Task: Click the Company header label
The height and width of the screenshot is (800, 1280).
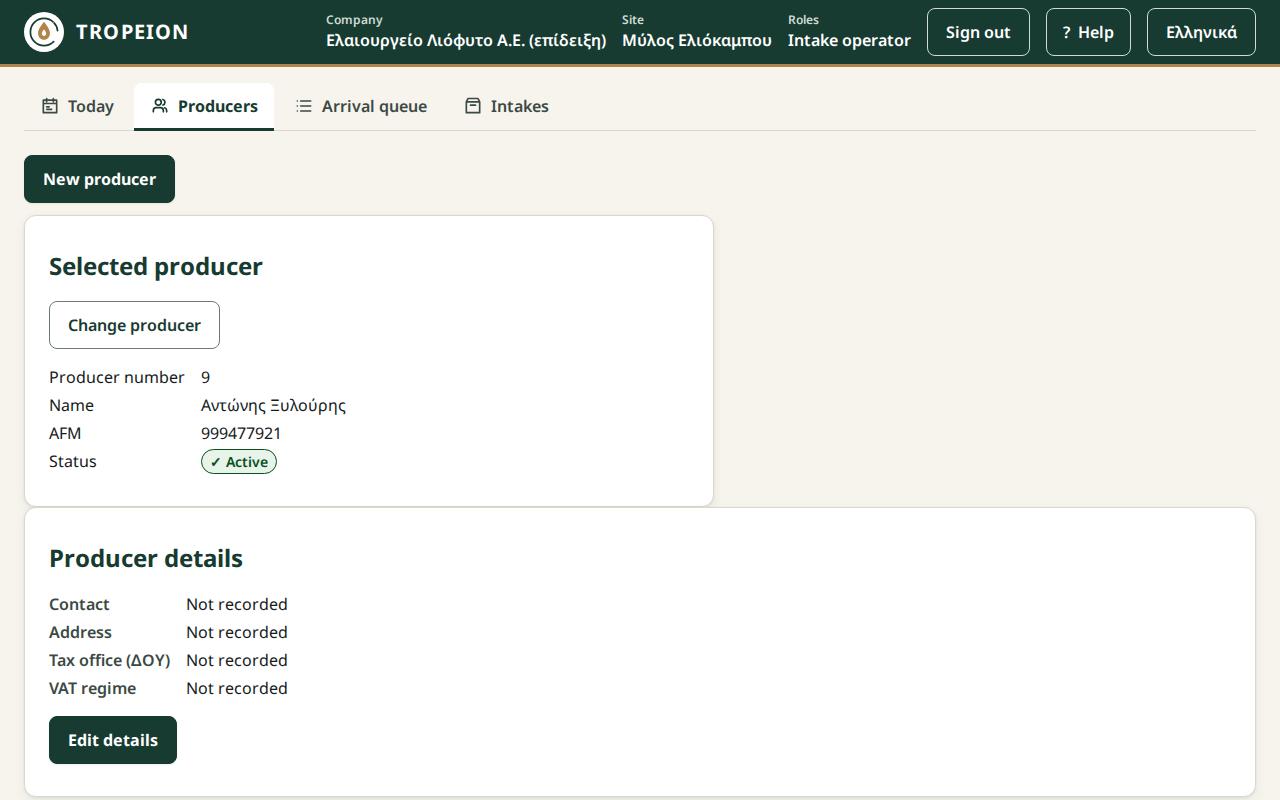Action: pos(354,20)
